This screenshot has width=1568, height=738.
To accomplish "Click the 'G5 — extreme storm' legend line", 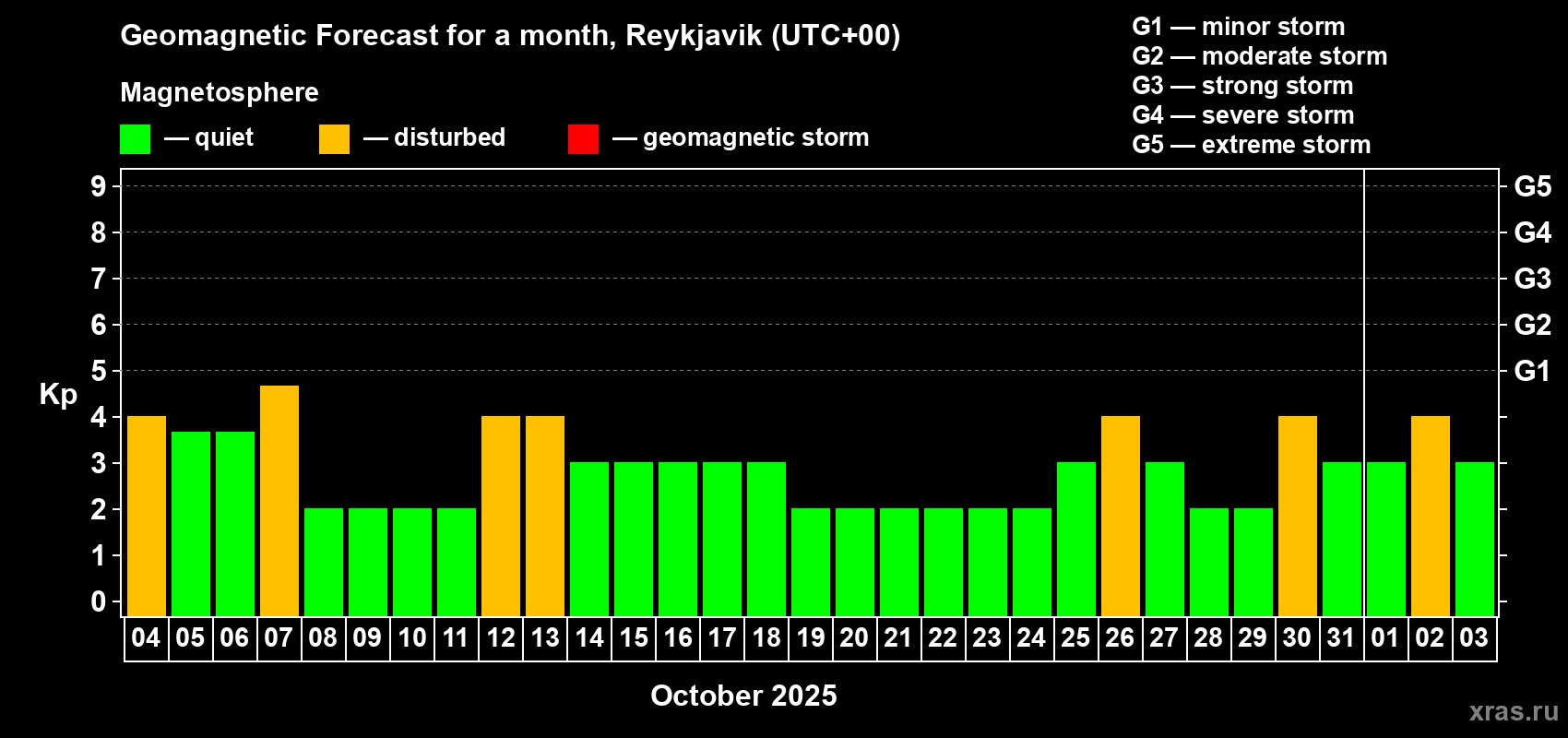I will click(1252, 145).
